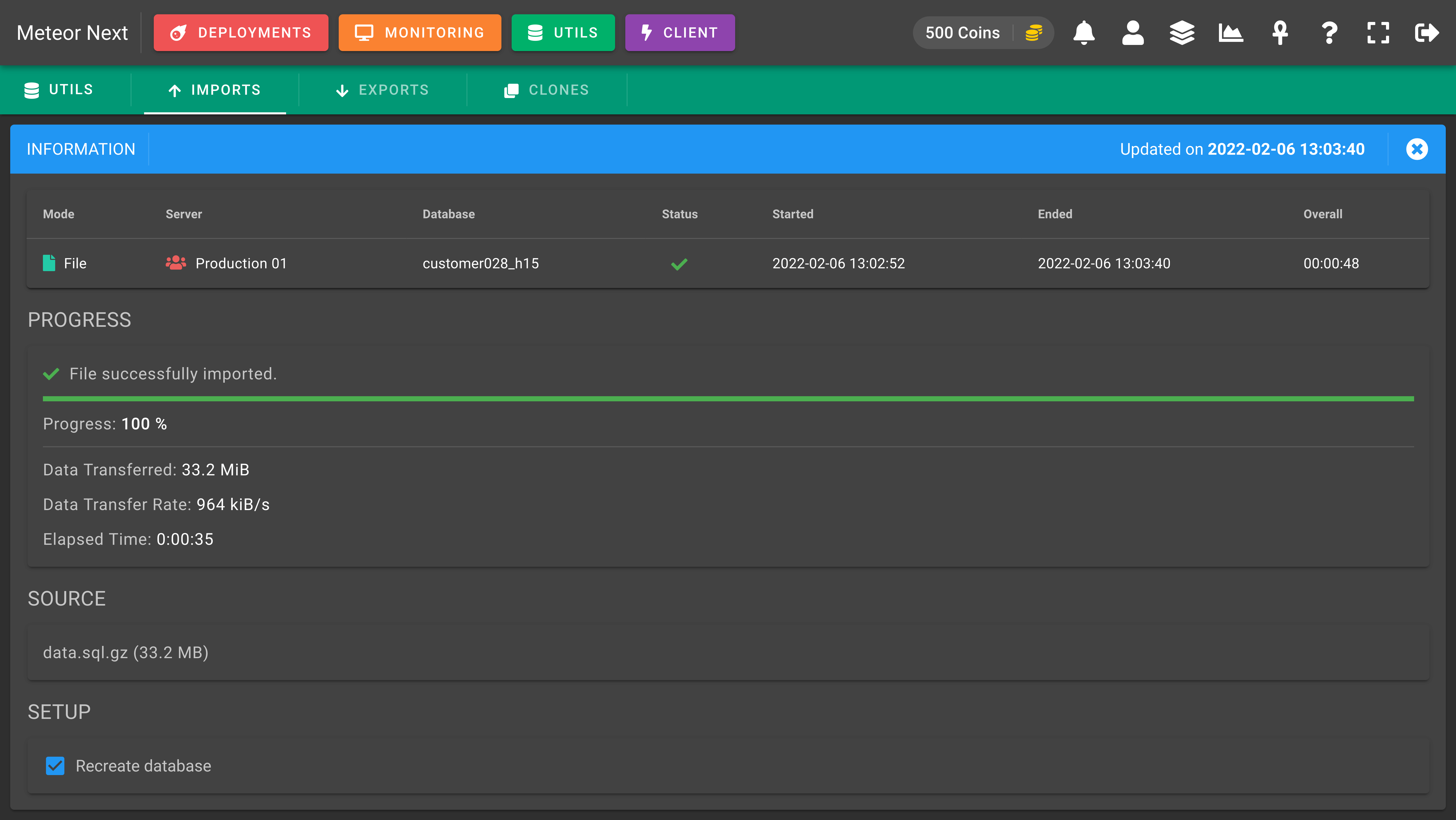Click Production 01 server name
Image resolution: width=1456 pixels, height=820 pixels.
(241, 263)
